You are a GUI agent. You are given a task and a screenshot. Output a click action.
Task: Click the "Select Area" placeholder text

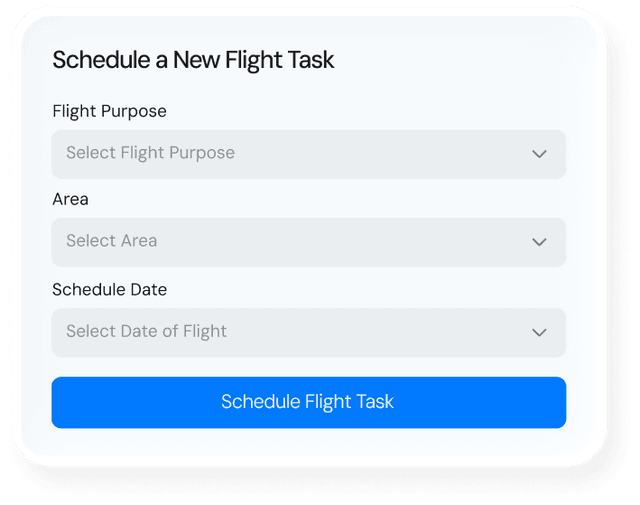[x=111, y=241]
